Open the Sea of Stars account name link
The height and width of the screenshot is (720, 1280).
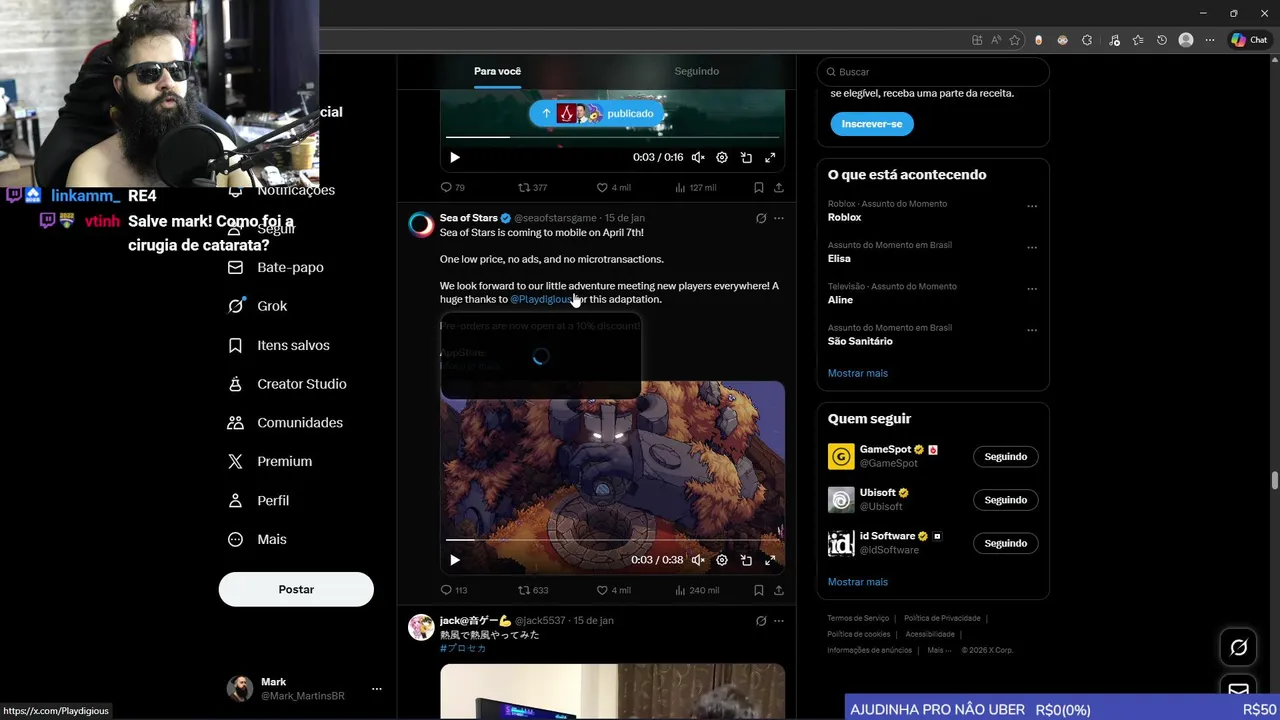(469, 218)
